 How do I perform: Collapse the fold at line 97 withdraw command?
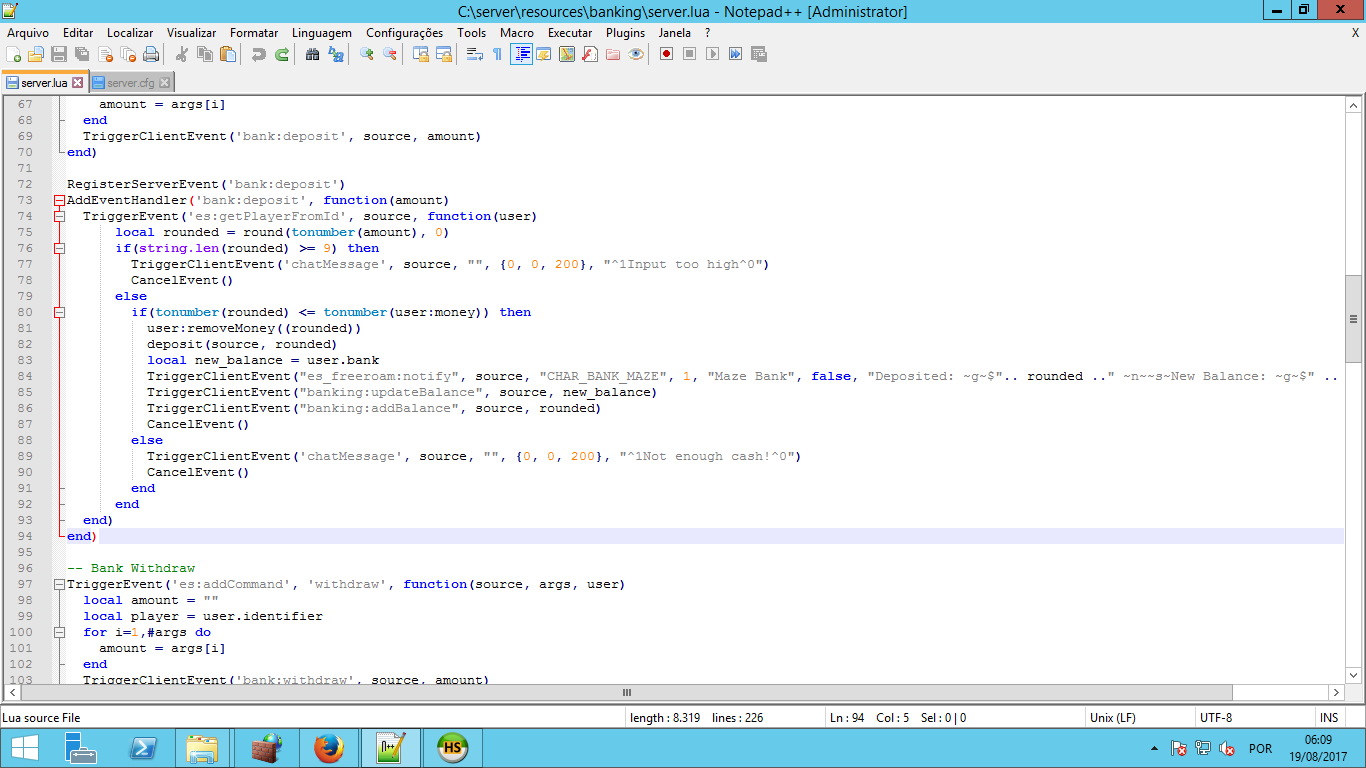(59, 584)
